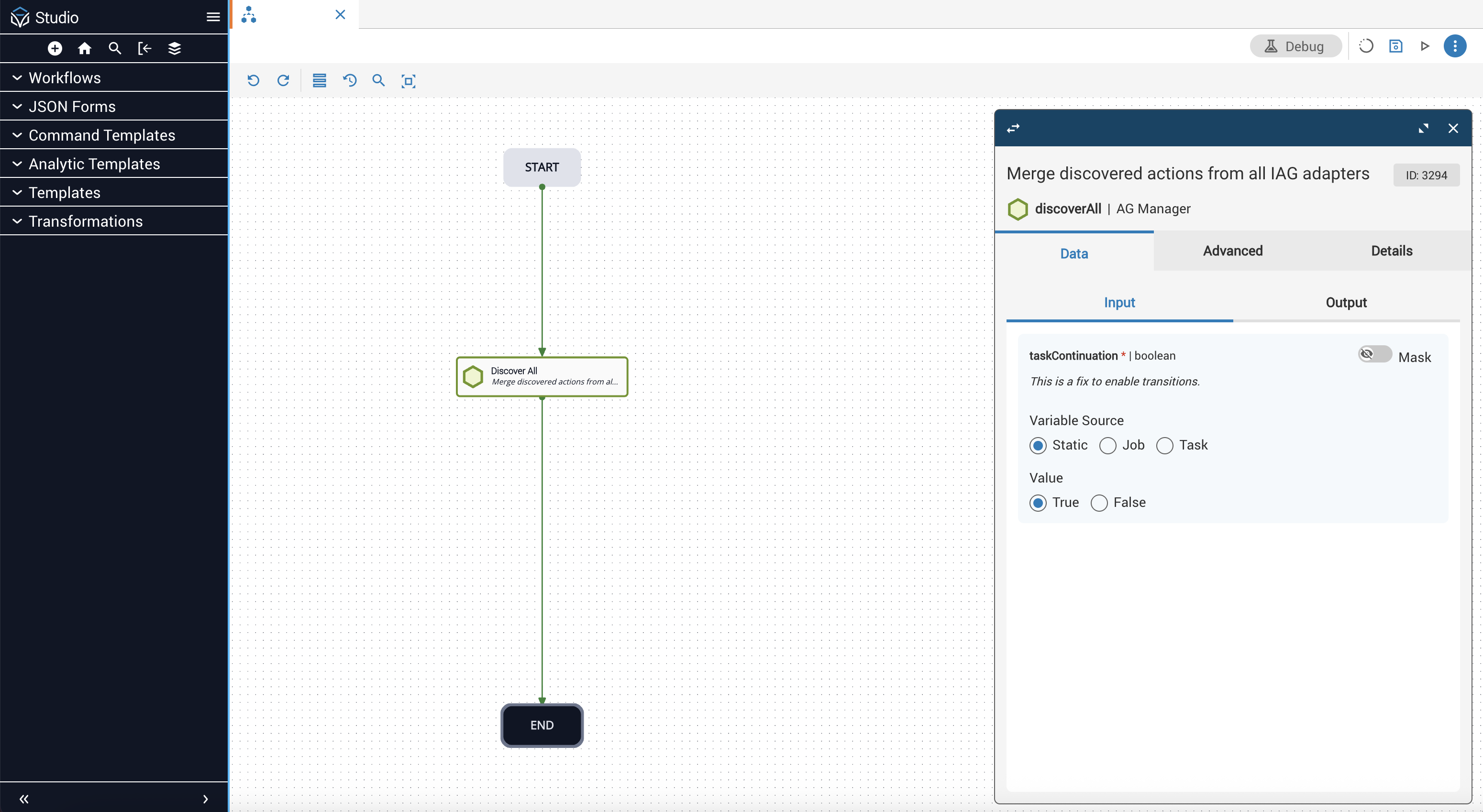1483x812 pixels.
Task: Open the blue three-dot more menu
Action: (1454, 46)
